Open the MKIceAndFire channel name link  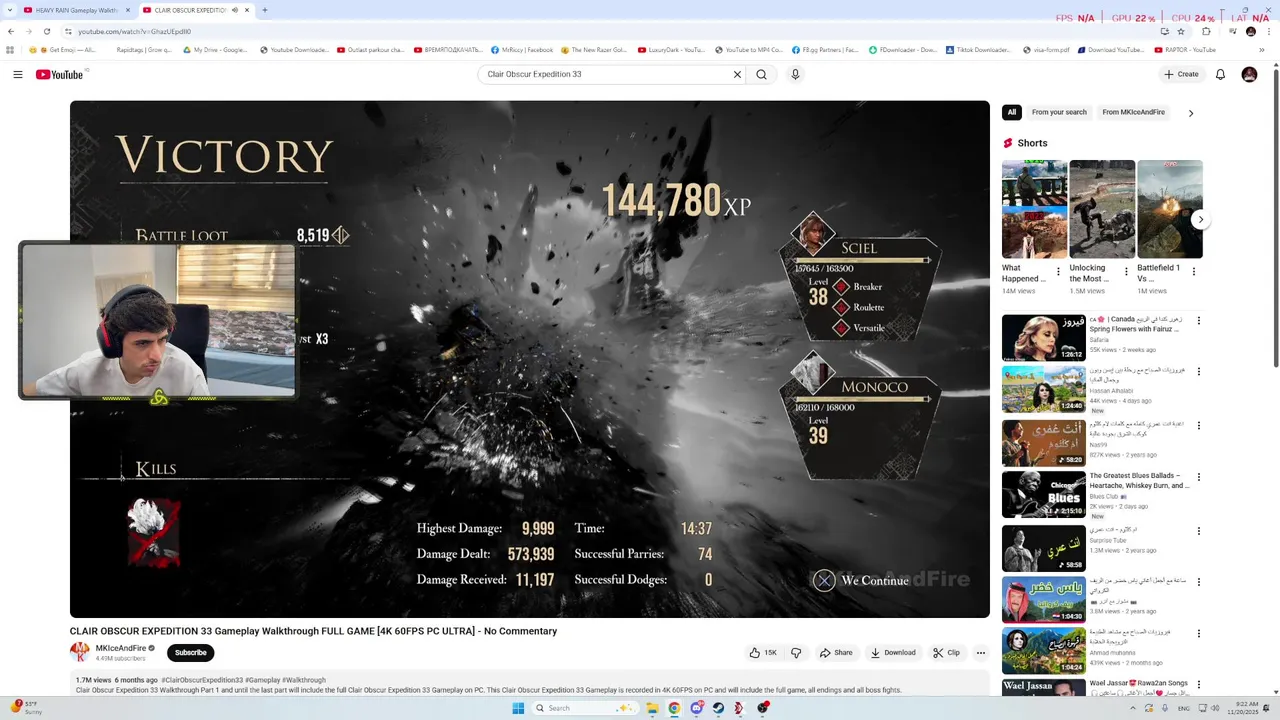[x=121, y=648]
